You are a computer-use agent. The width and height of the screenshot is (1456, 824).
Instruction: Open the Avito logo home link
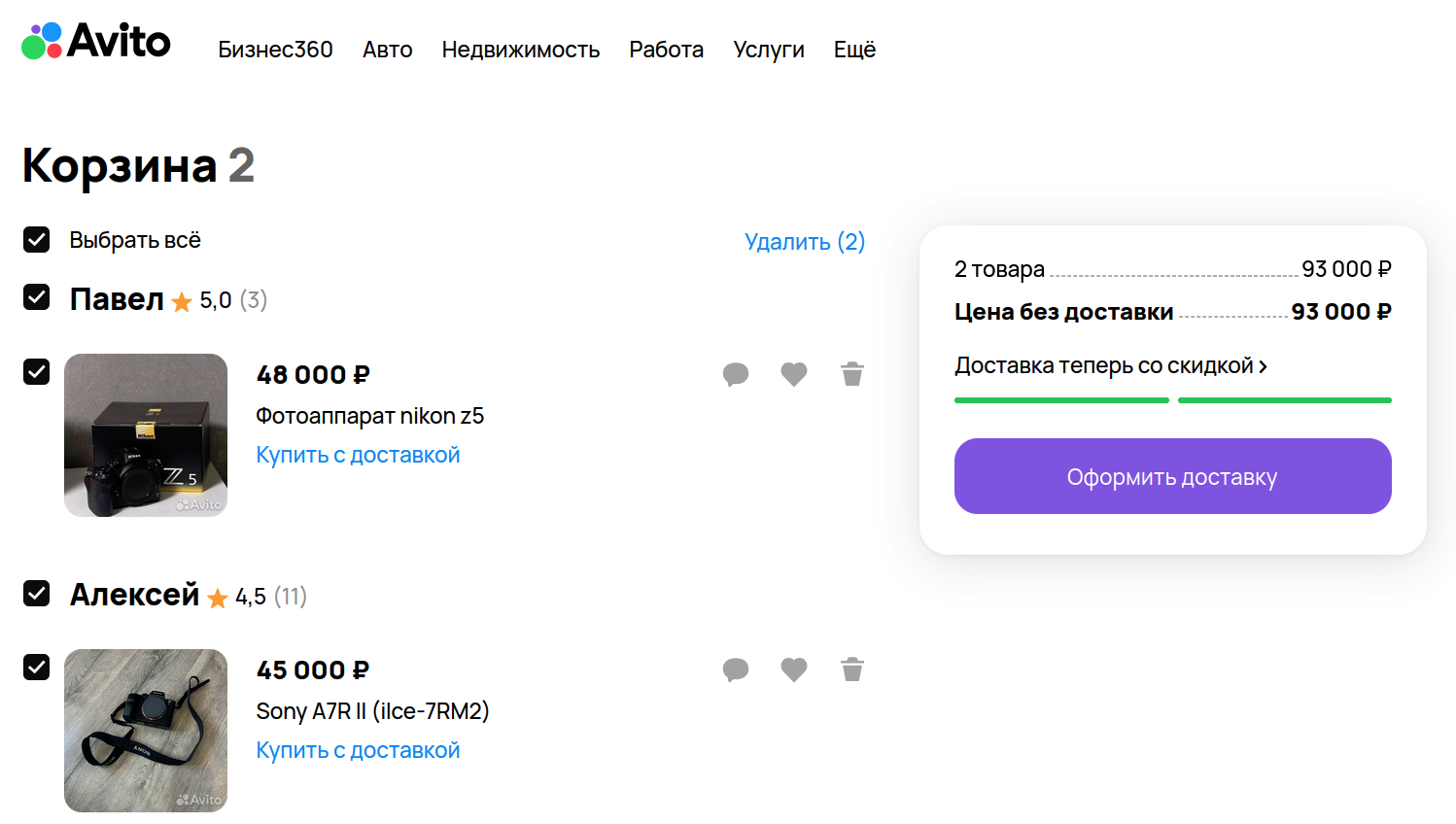96,41
